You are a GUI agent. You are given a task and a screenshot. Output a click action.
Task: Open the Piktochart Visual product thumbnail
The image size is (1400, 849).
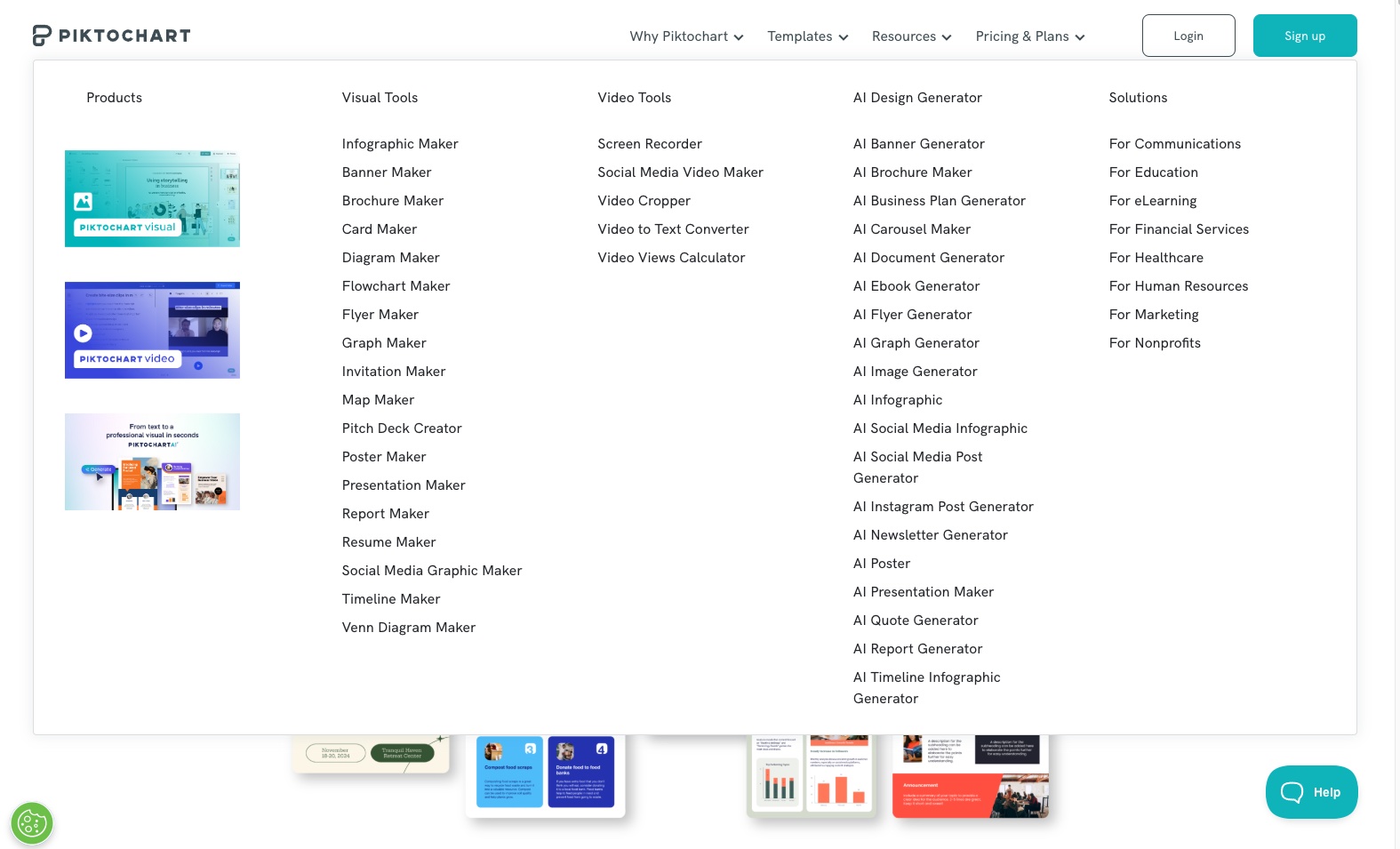click(x=152, y=198)
